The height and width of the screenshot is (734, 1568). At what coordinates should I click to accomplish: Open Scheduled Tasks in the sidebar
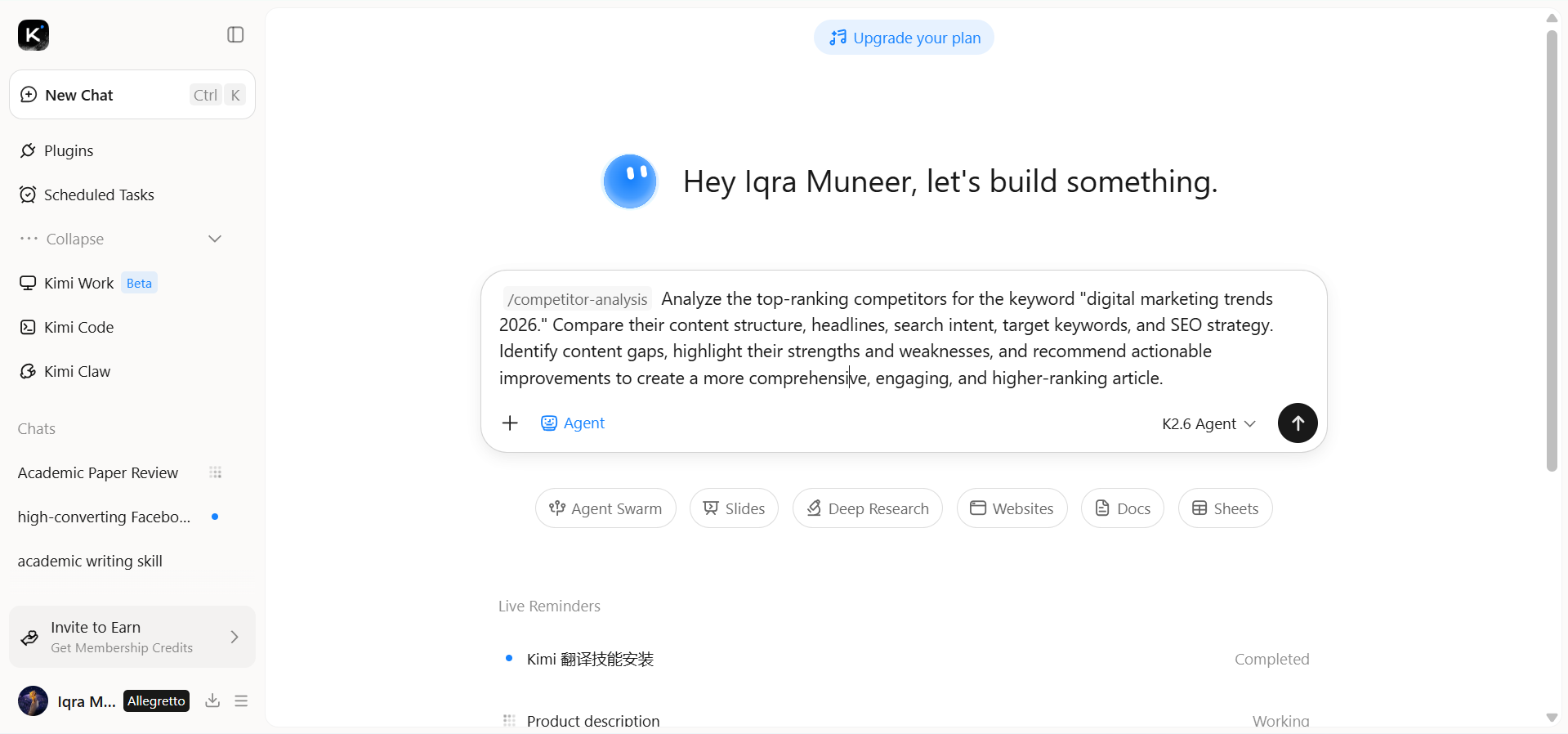(x=87, y=195)
